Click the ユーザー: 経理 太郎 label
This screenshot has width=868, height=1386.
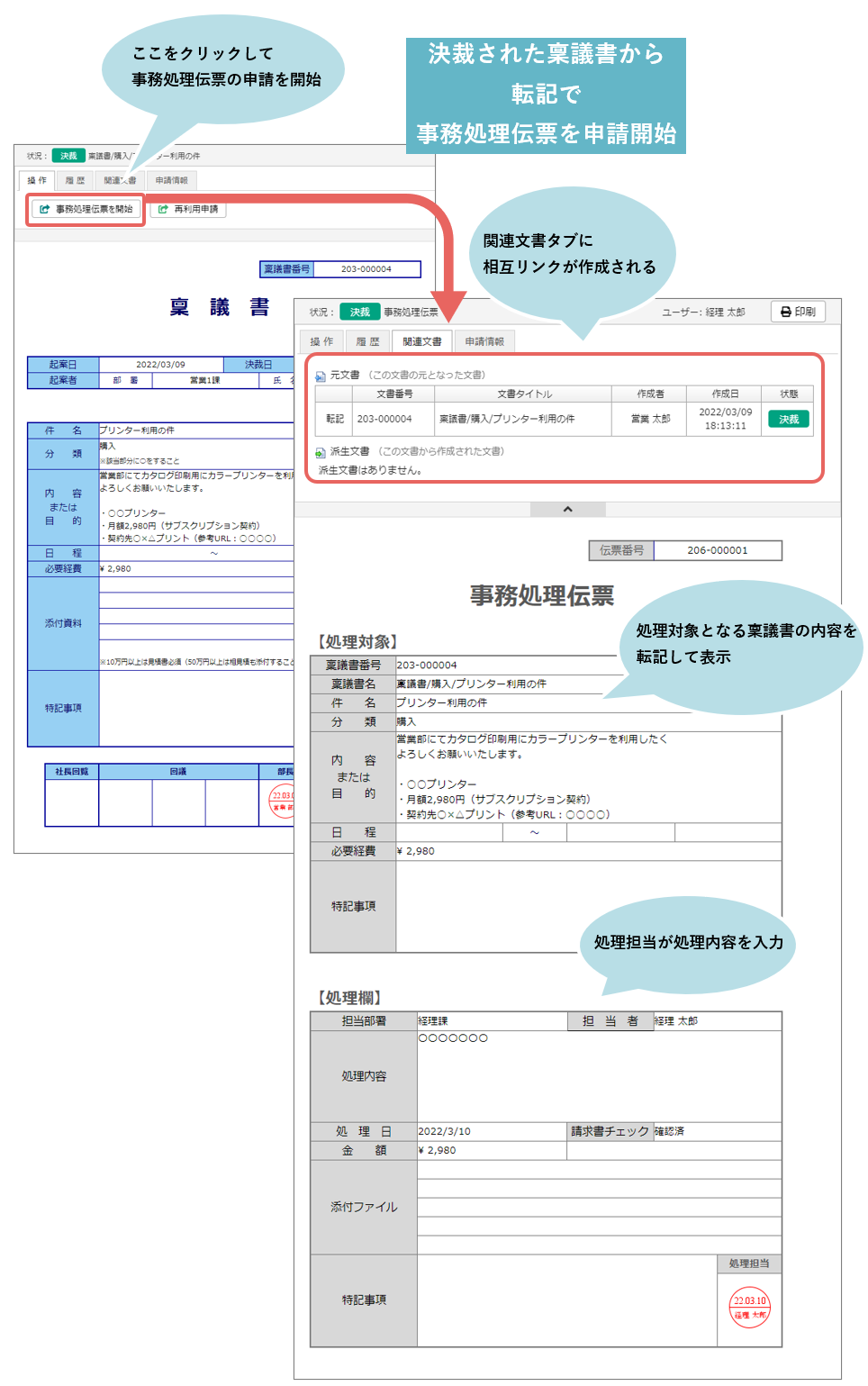(x=703, y=313)
